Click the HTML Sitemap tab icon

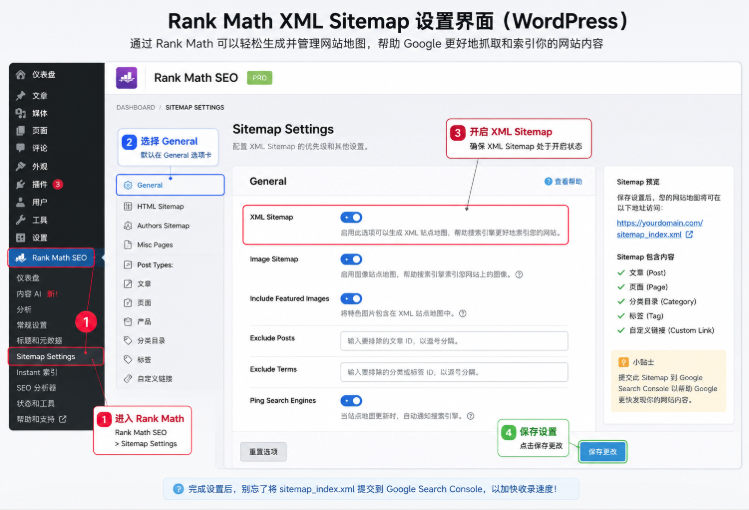point(128,206)
